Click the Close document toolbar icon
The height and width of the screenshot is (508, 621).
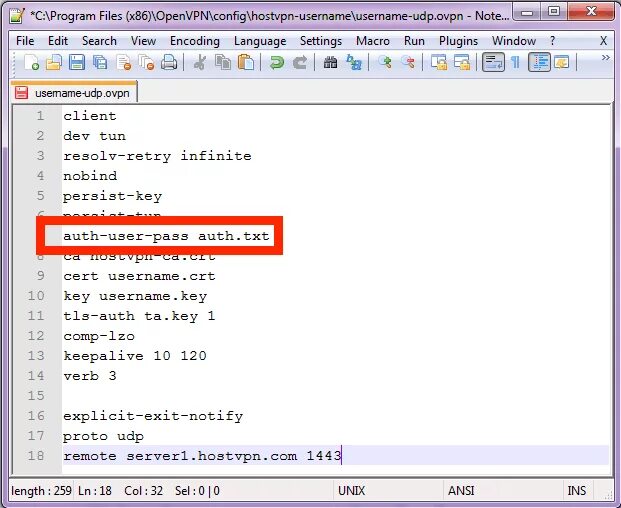click(x=124, y=63)
